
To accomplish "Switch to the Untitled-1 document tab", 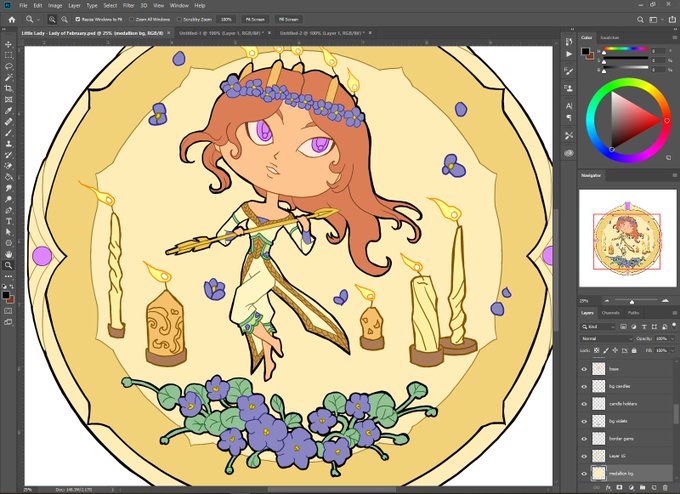I will (x=221, y=33).
